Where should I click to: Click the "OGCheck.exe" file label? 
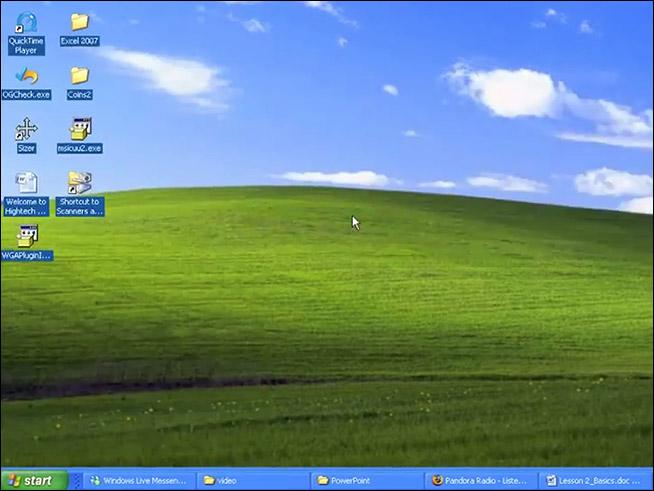coord(26,95)
